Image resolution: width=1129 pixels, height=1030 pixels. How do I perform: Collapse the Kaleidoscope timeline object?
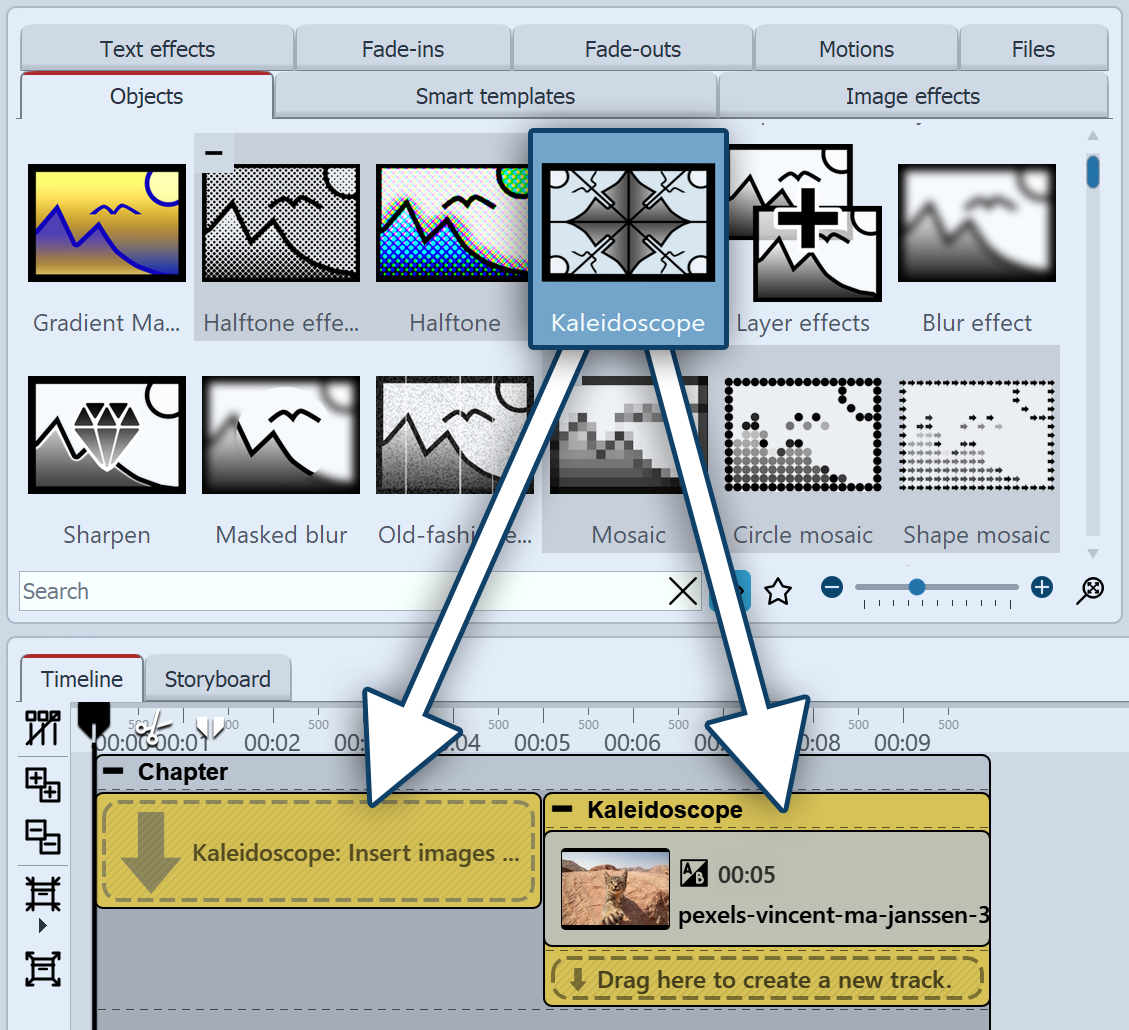tap(563, 809)
